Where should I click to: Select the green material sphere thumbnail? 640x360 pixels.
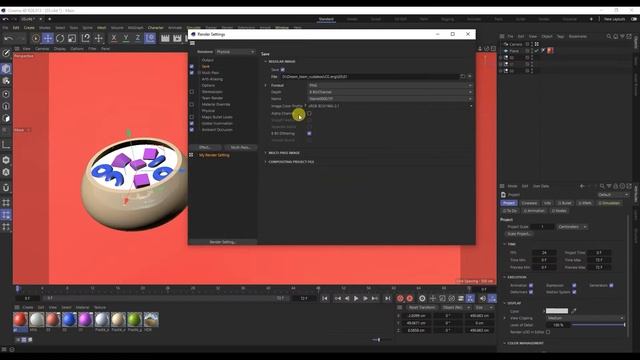click(x=134, y=320)
